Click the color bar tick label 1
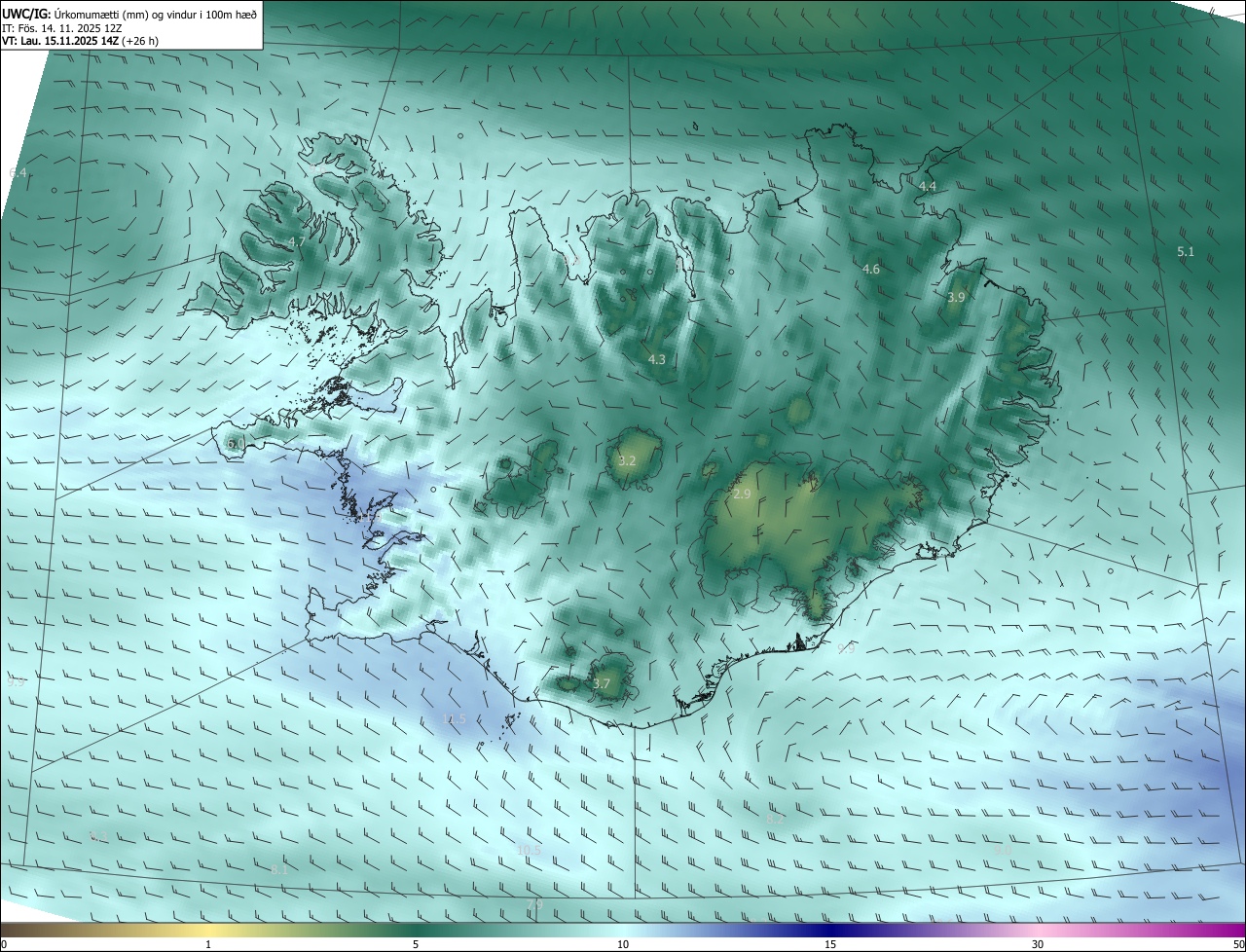 208,944
